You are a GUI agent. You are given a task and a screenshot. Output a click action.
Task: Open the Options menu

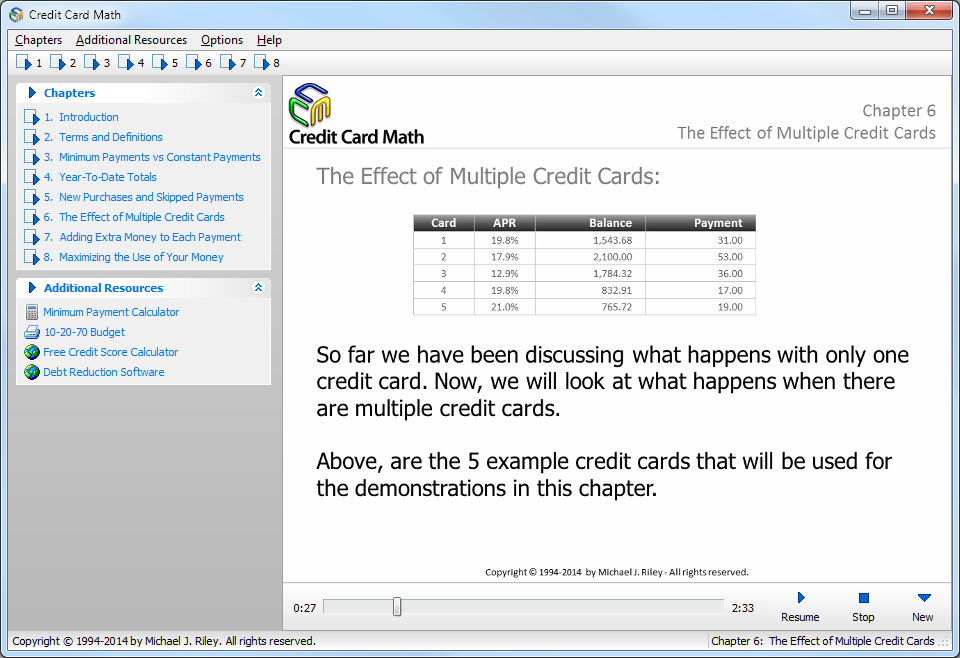tap(222, 40)
